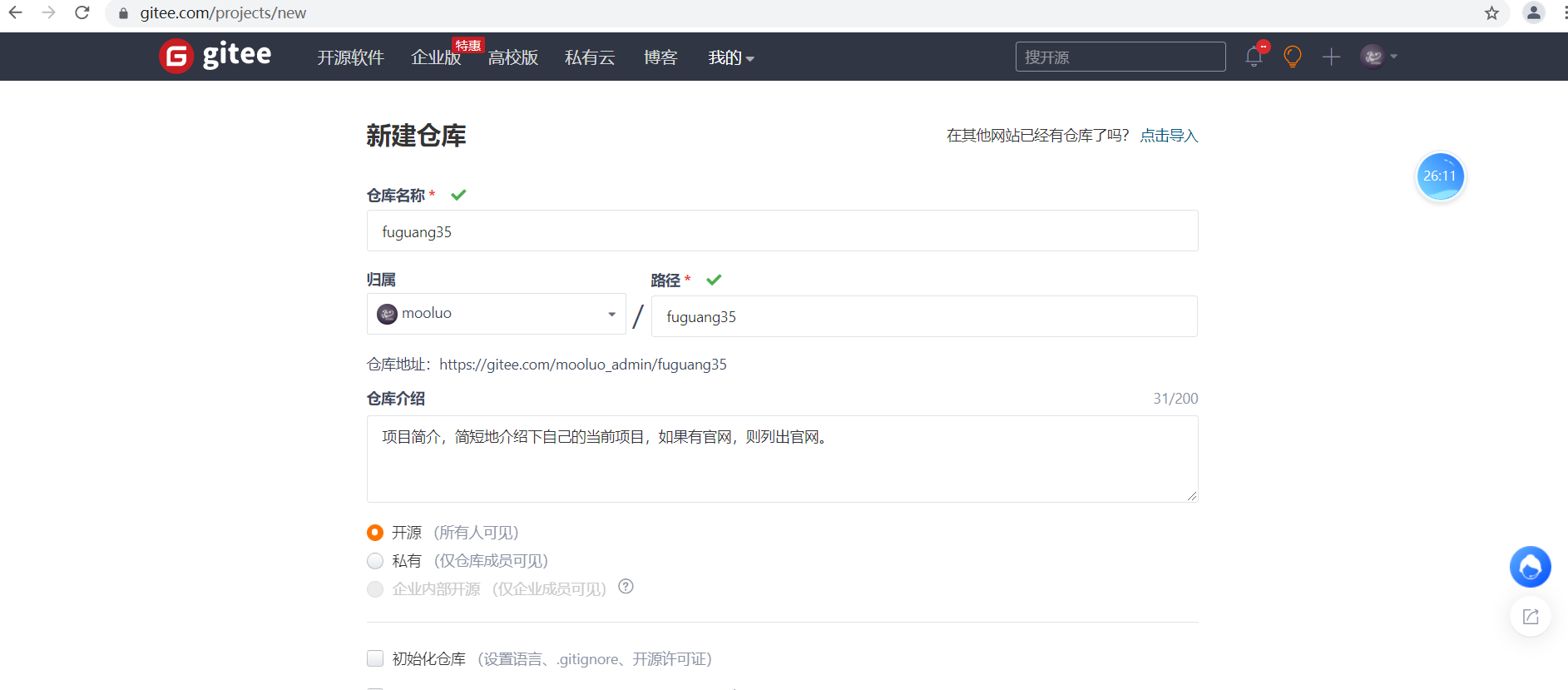Go to 博客
Screen dimensions: 1568x690
660,57
